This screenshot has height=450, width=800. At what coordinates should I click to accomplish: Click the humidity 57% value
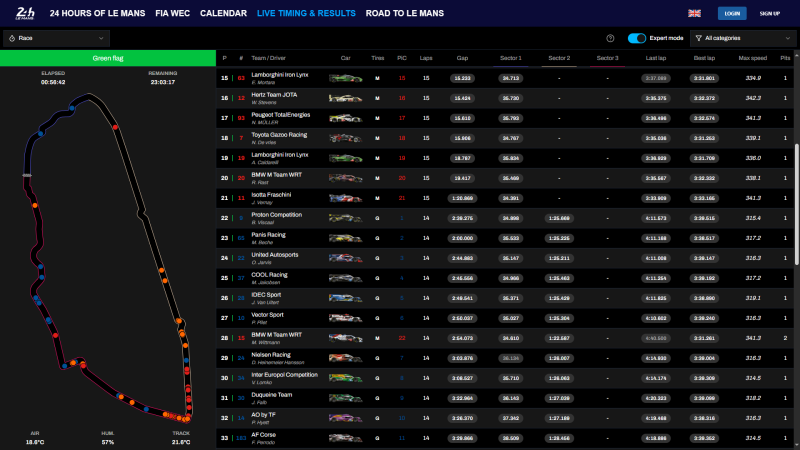point(108,442)
